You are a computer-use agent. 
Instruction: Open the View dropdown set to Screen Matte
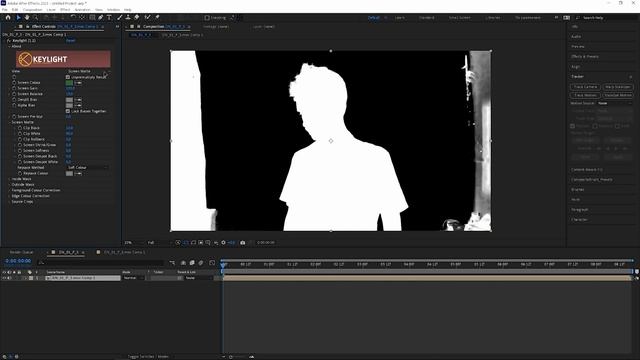pos(88,71)
